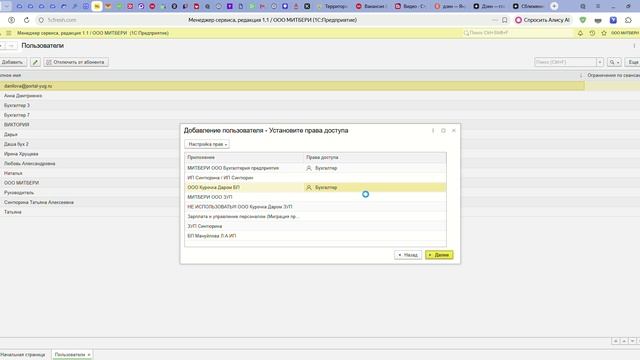Open the history clock icon in yellow bar
Image resolution: width=640 pixels, height=360 pixels.
pos(592,33)
